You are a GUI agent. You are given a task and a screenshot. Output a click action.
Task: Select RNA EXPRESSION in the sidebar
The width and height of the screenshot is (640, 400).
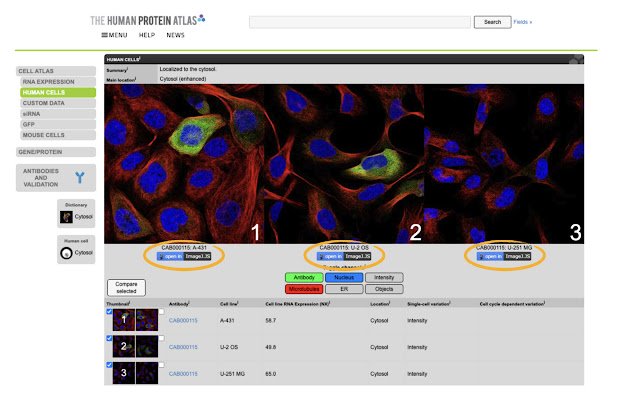pyautogui.click(x=58, y=82)
